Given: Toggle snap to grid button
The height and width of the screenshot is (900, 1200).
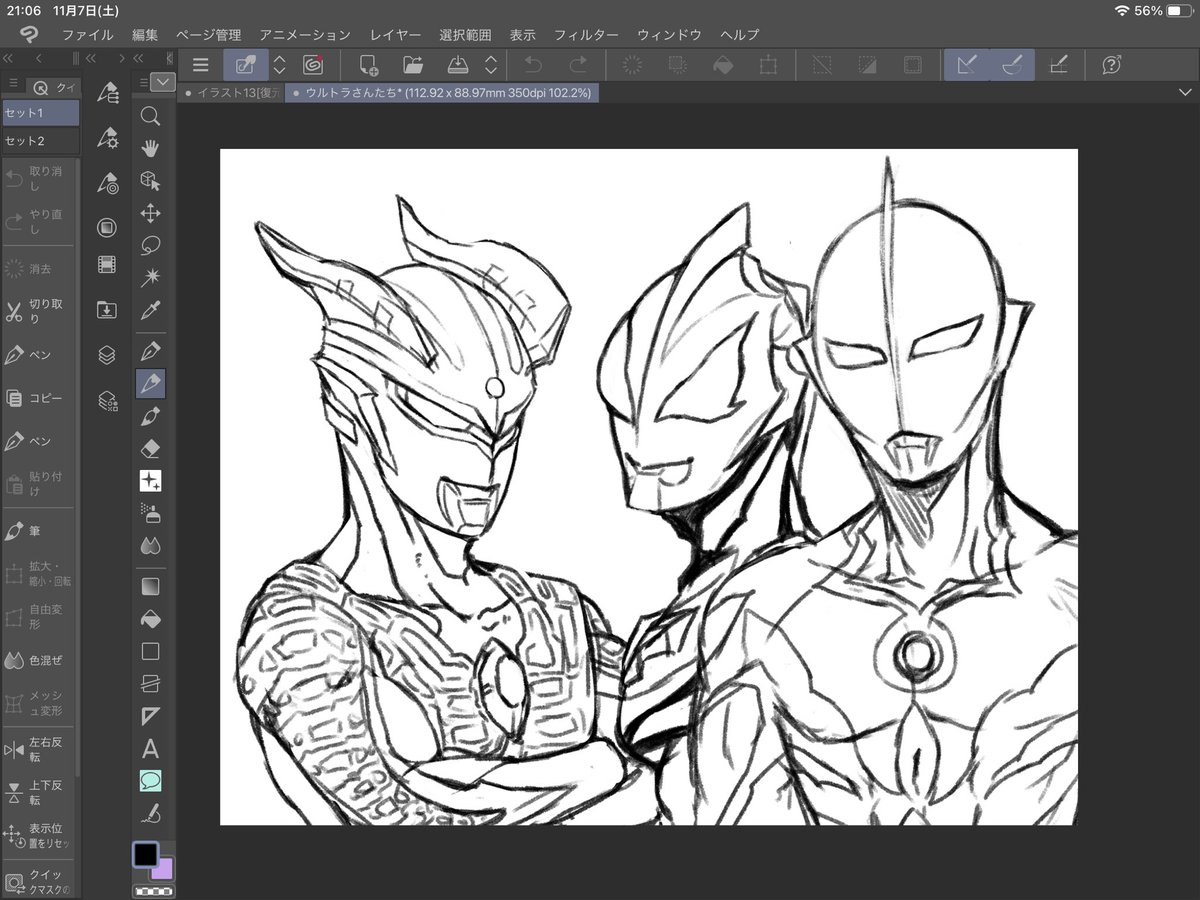Looking at the screenshot, I should click(1057, 65).
